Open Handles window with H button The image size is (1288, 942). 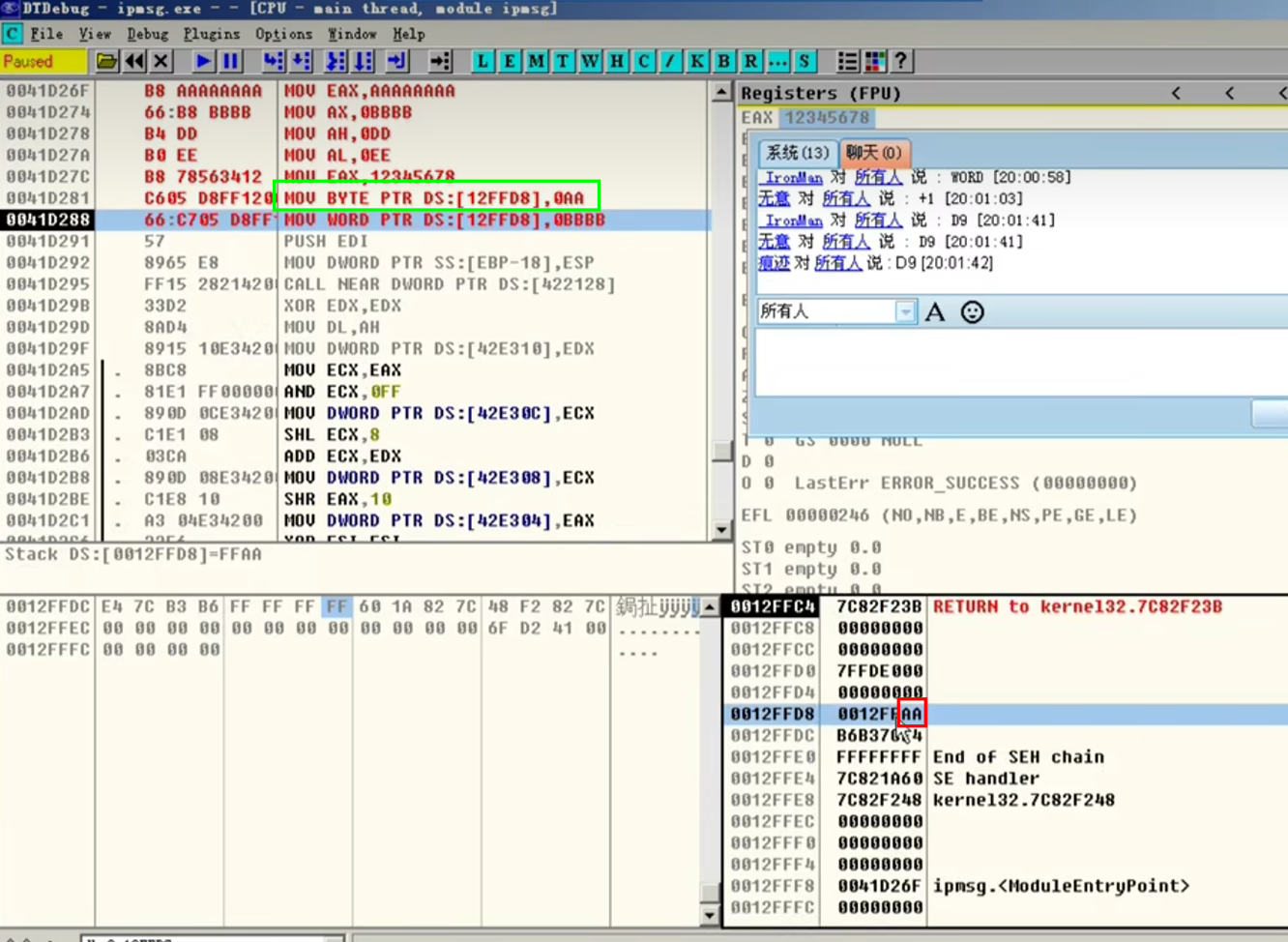[x=617, y=61]
